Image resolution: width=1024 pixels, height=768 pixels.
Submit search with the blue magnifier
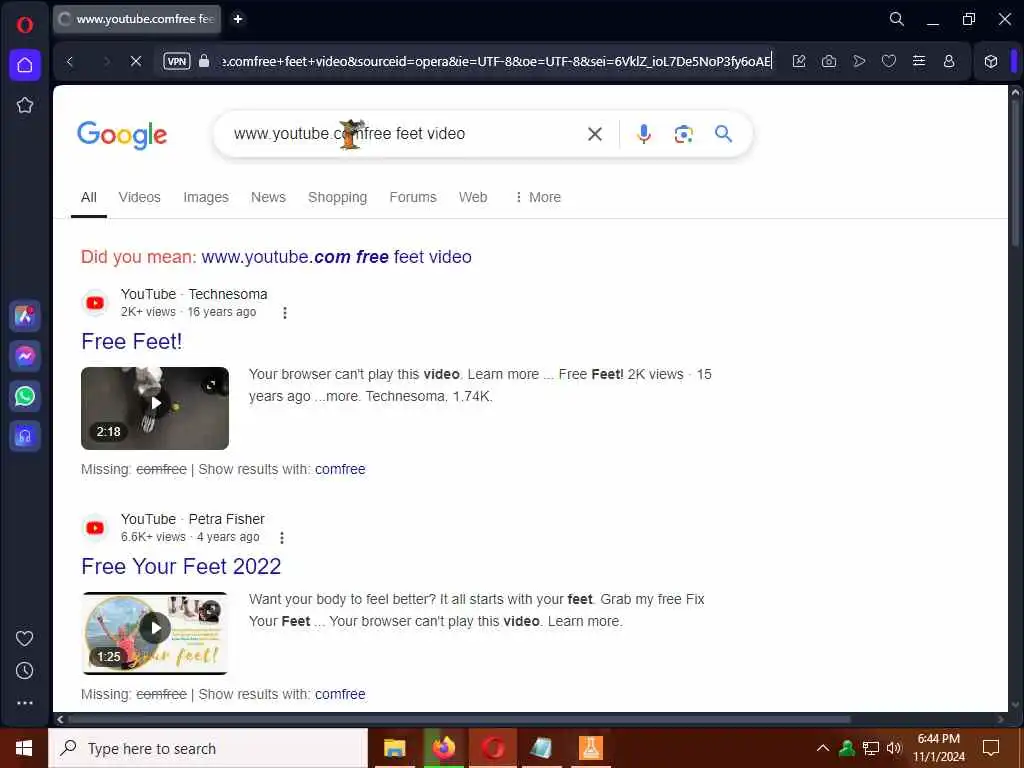tap(723, 134)
